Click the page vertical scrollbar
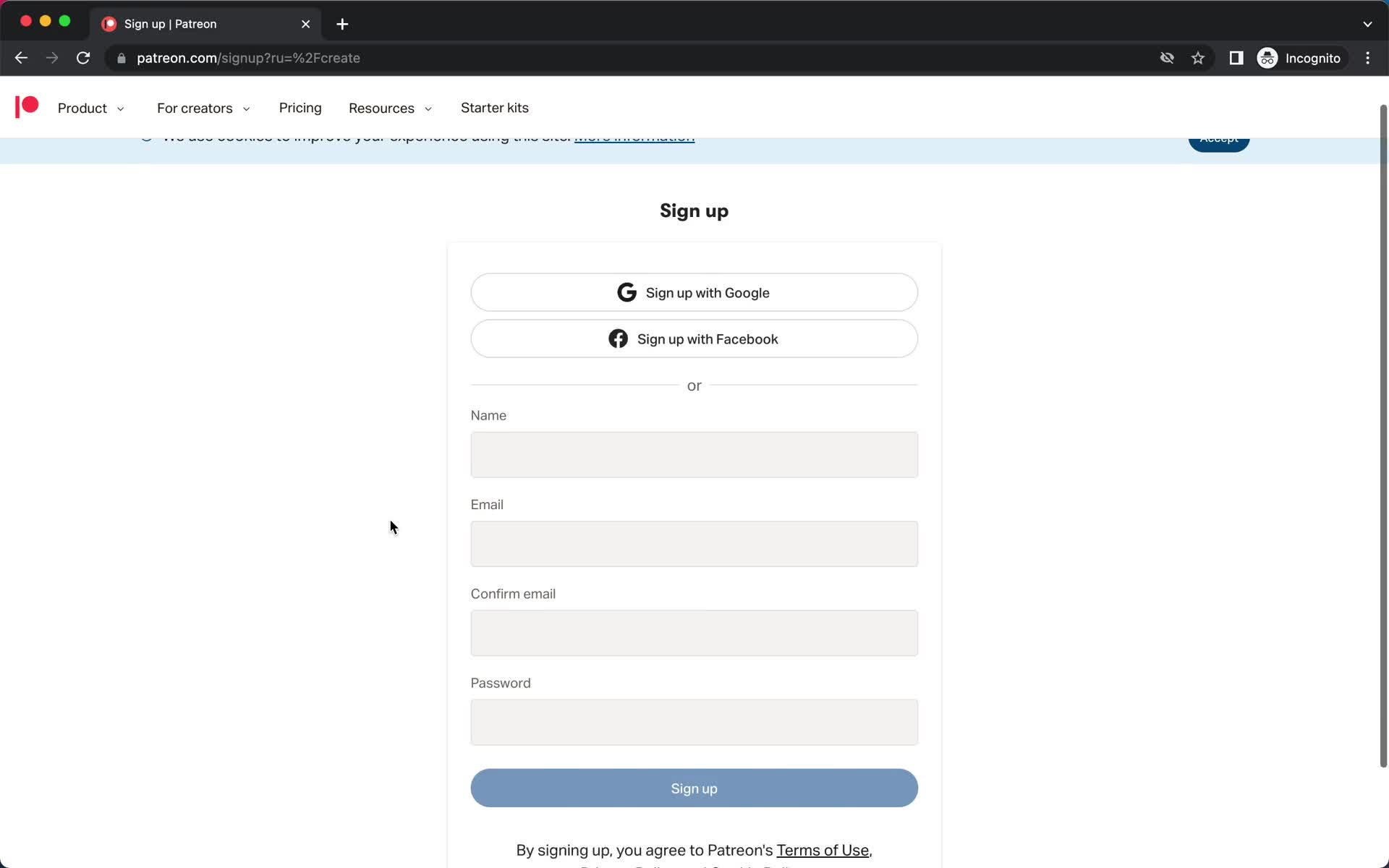 coord(1383,435)
